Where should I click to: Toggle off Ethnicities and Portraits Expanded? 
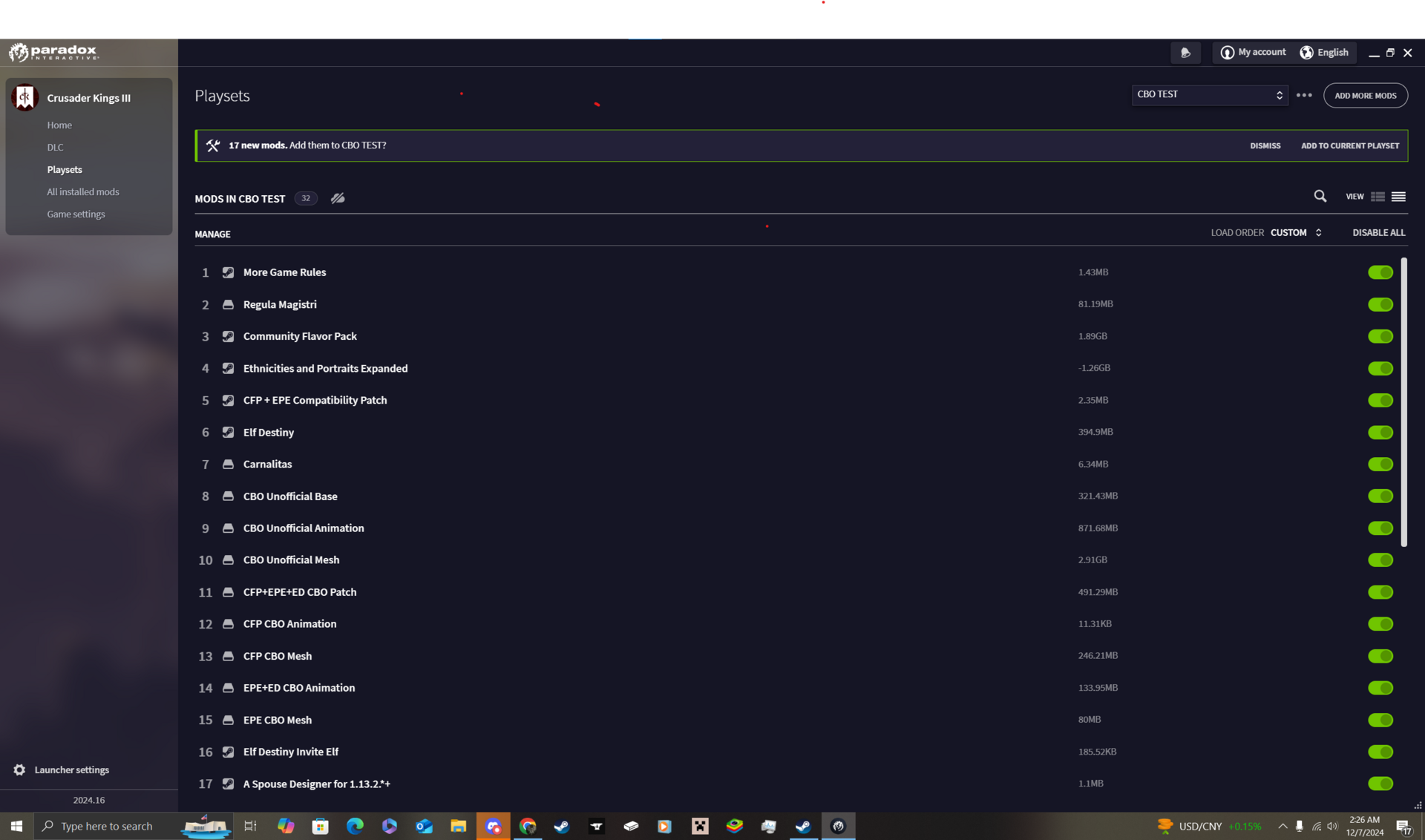[x=1380, y=368]
